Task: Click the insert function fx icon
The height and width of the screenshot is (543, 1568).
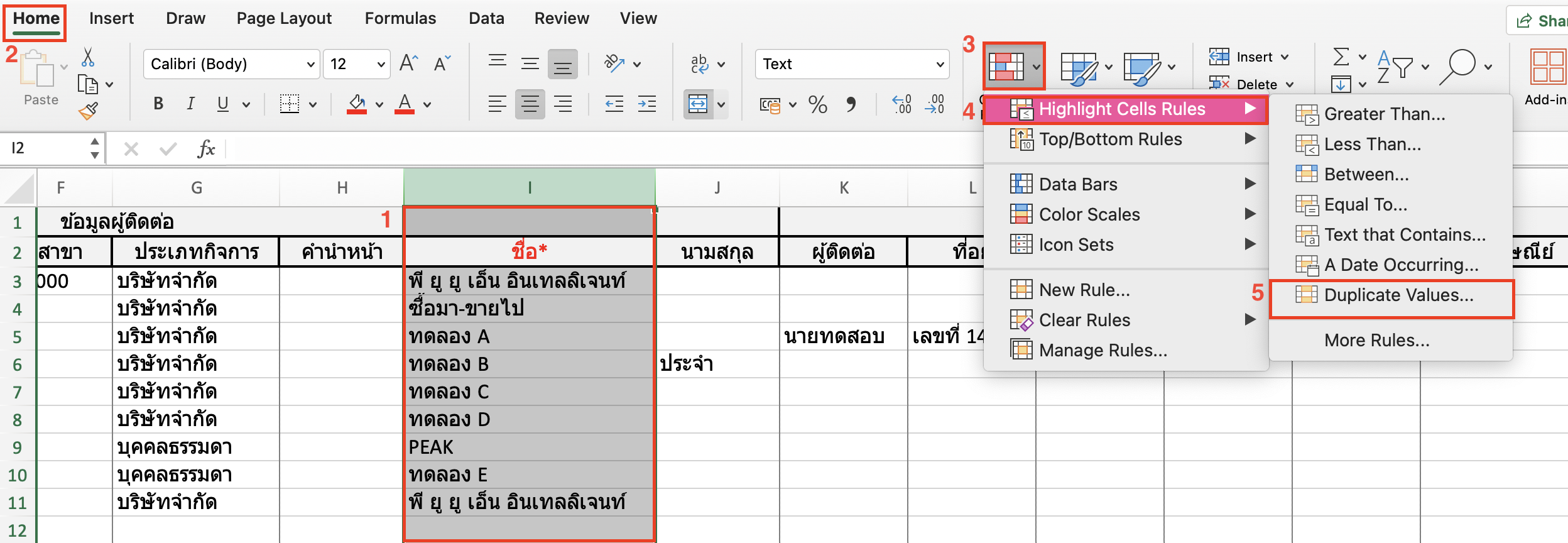Action: [x=206, y=149]
